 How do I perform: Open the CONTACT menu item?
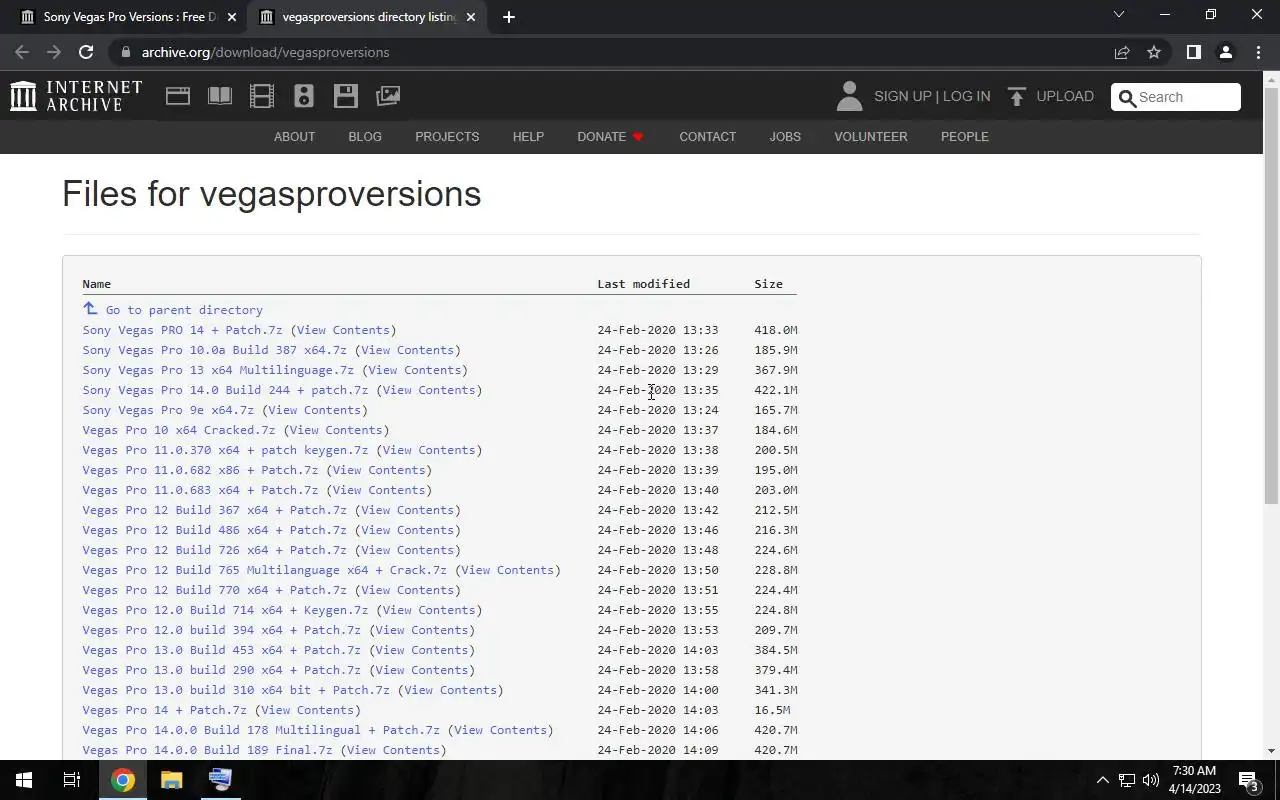tap(707, 136)
